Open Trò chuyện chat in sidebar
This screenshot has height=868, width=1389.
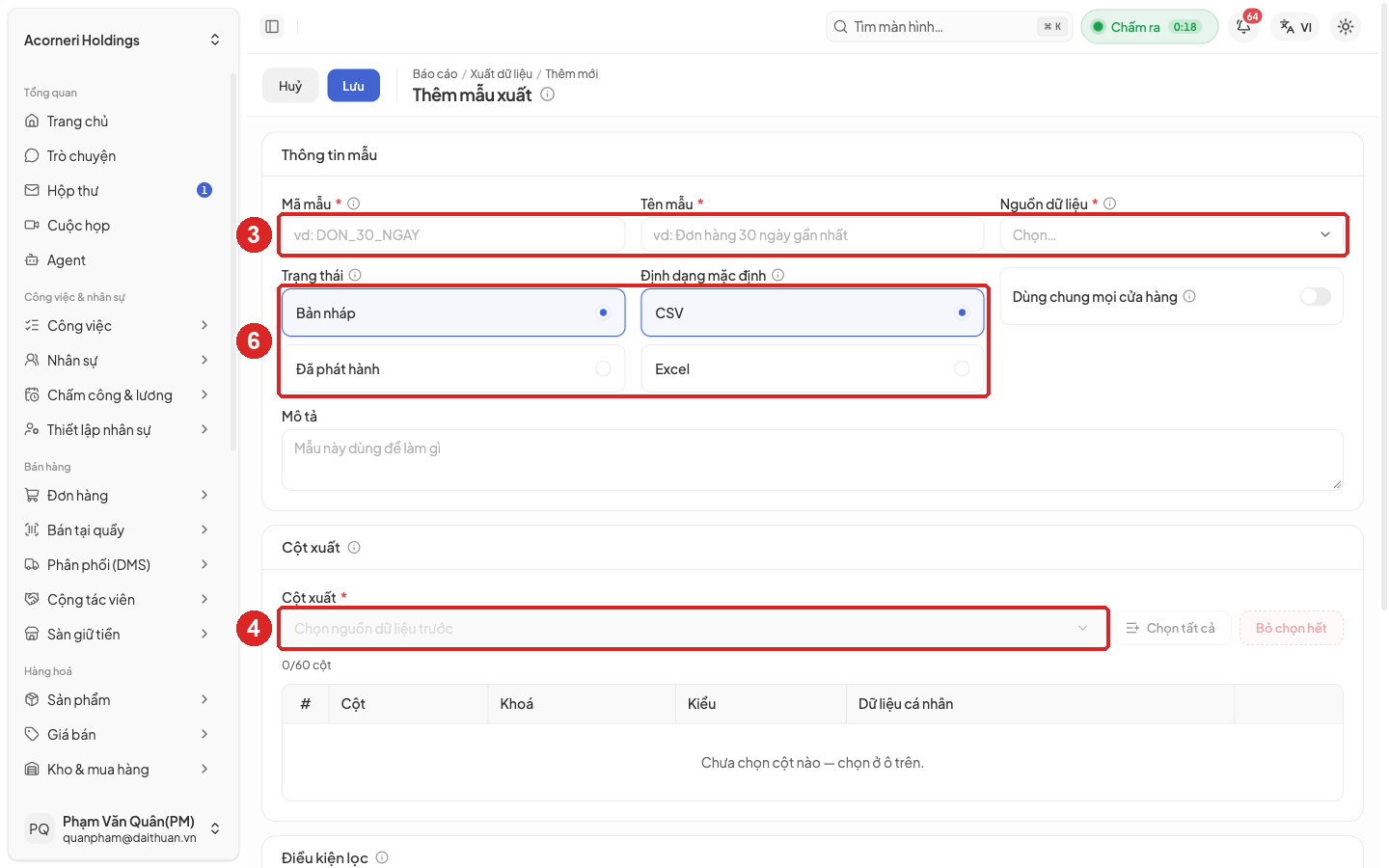[x=121, y=156]
